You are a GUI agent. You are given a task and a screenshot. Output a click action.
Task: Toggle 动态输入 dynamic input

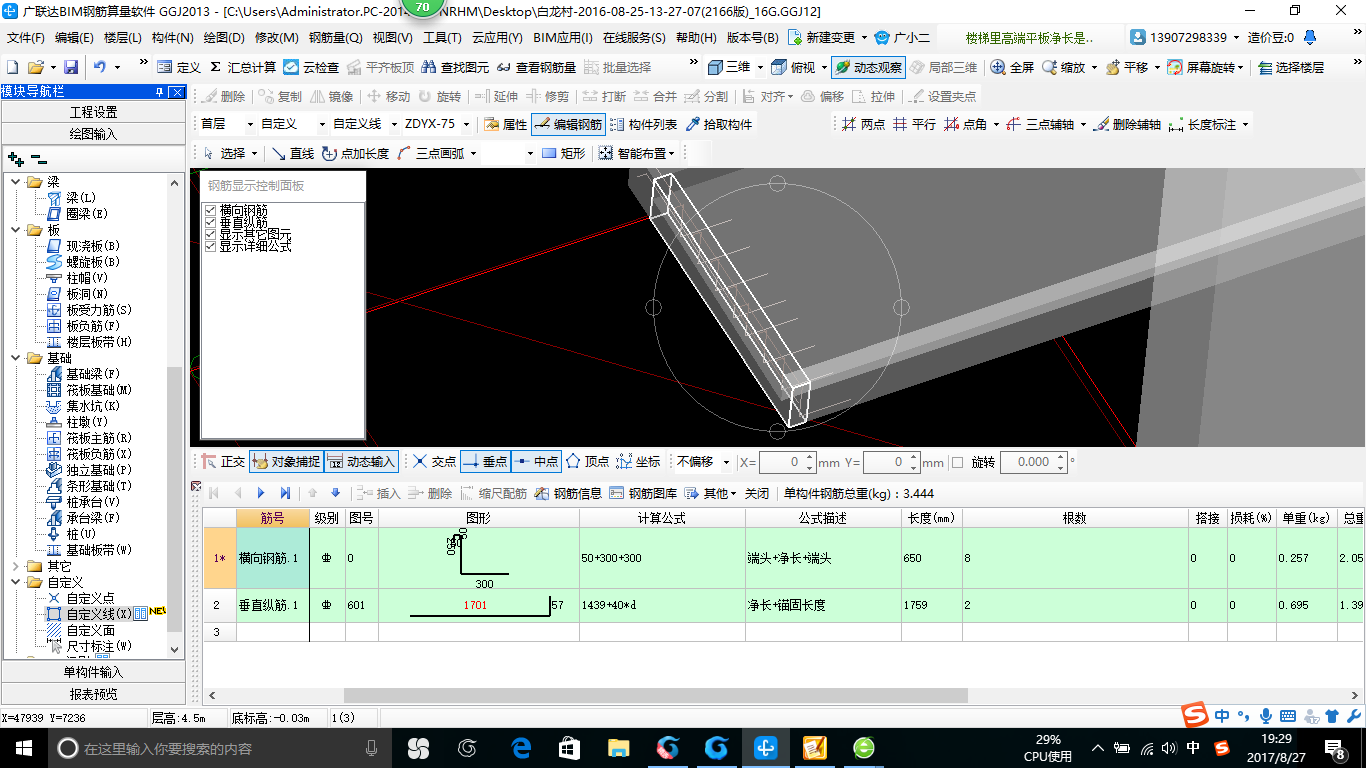pos(361,462)
